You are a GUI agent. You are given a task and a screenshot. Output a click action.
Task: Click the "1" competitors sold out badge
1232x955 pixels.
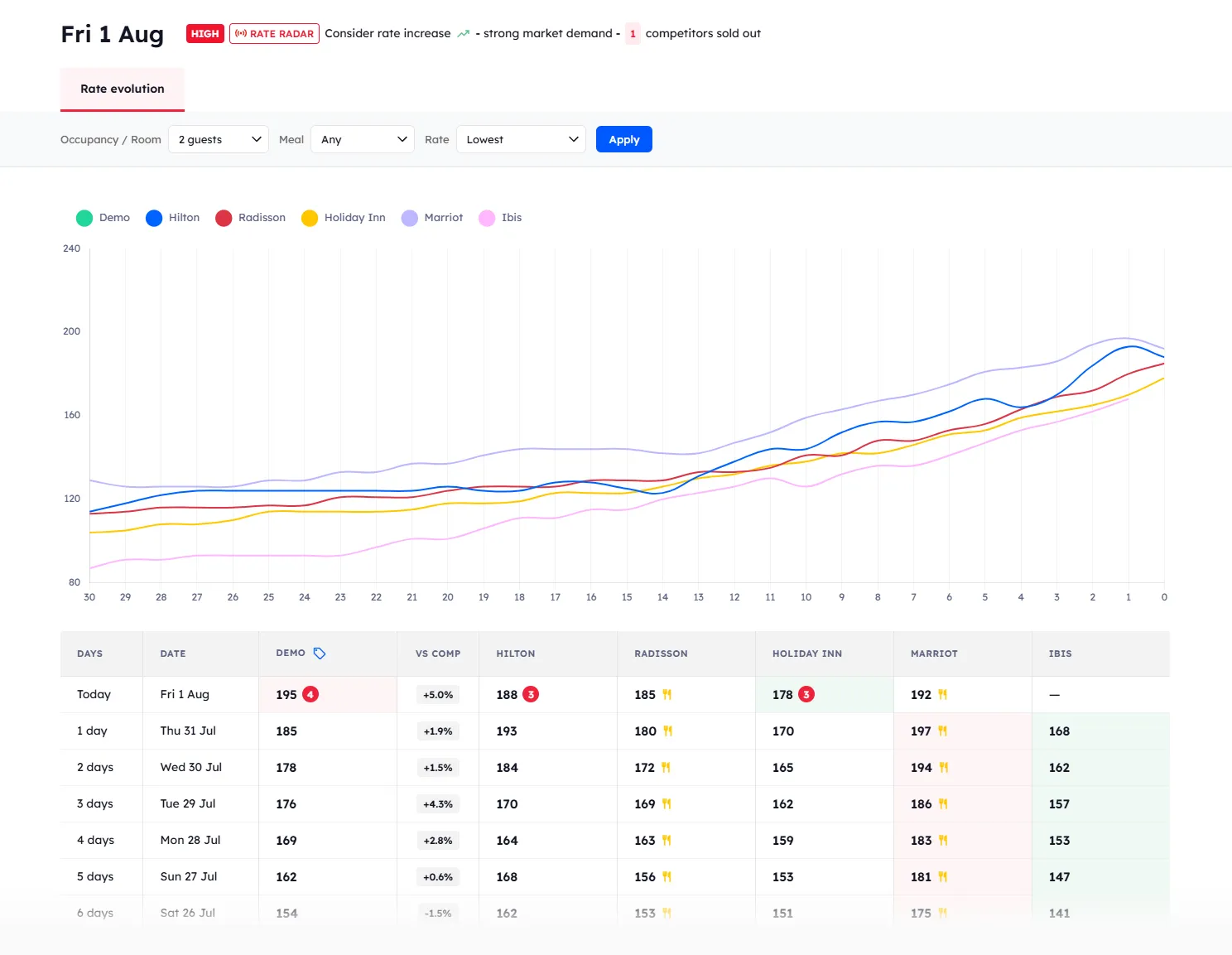[x=633, y=34]
